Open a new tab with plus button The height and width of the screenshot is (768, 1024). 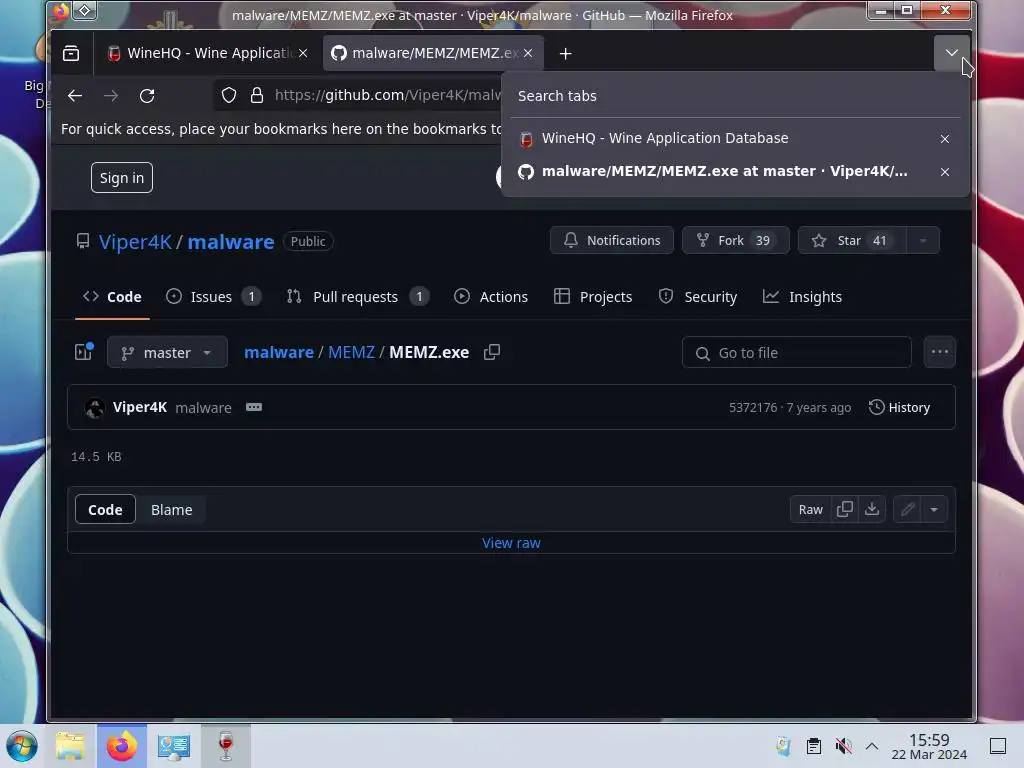pos(566,54)
